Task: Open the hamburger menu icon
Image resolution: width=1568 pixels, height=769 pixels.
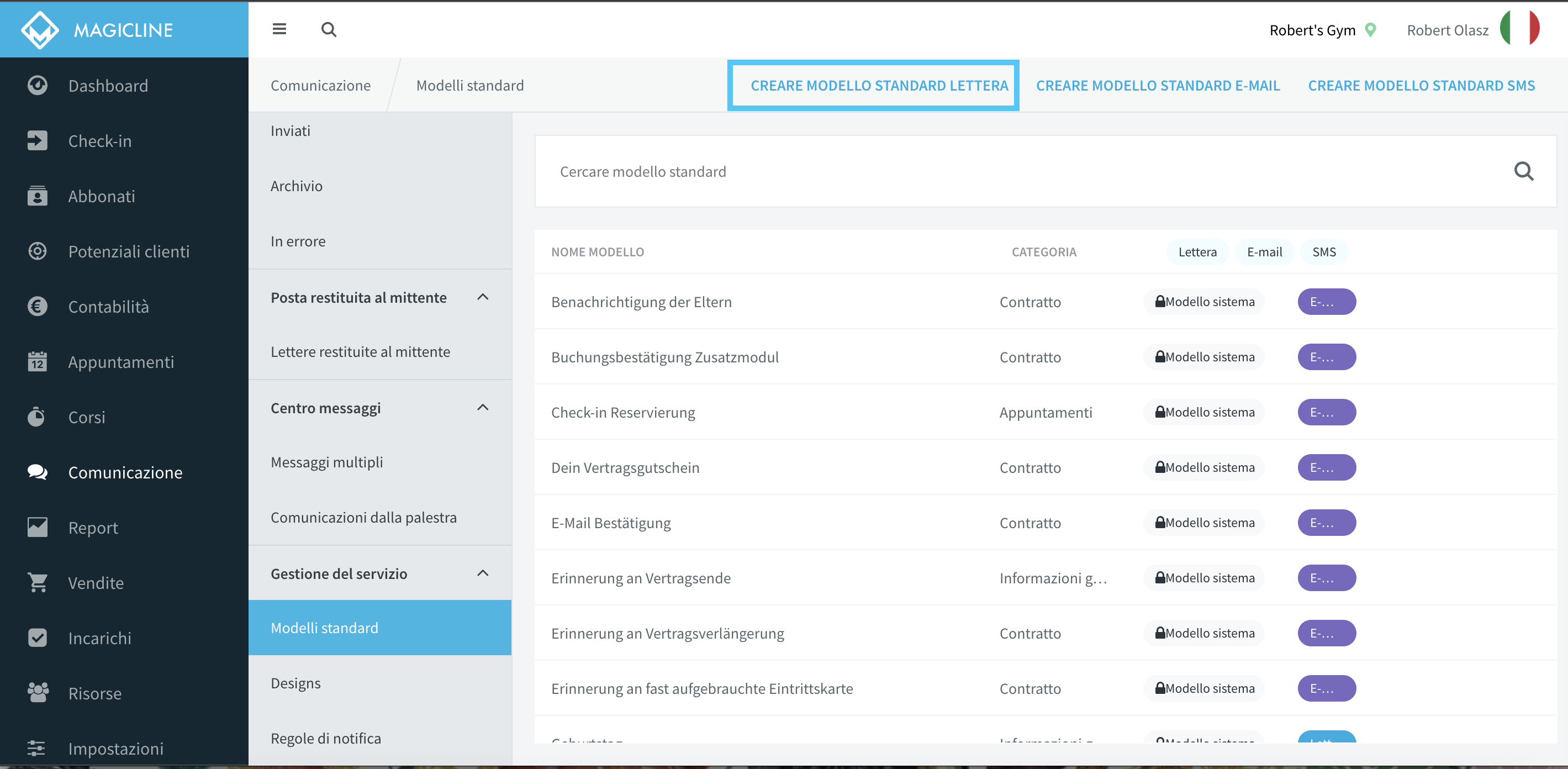Action: [279, 29]
